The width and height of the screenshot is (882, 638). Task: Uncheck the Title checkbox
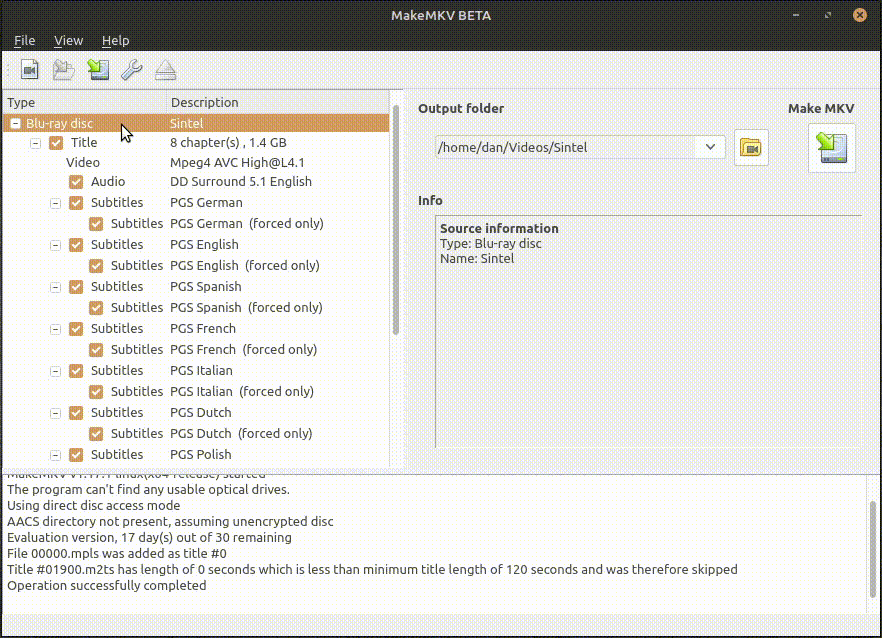tap(56, 143)
